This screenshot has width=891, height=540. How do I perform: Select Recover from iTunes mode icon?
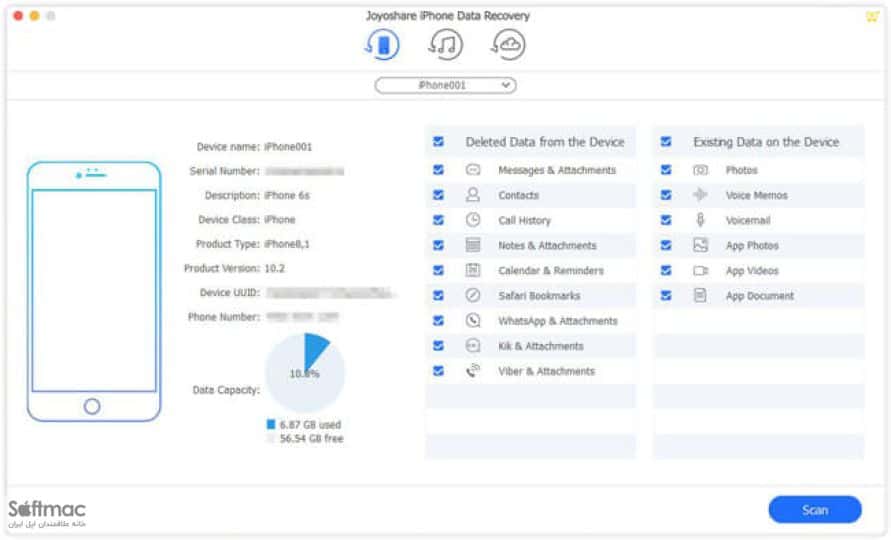point(445,45)
